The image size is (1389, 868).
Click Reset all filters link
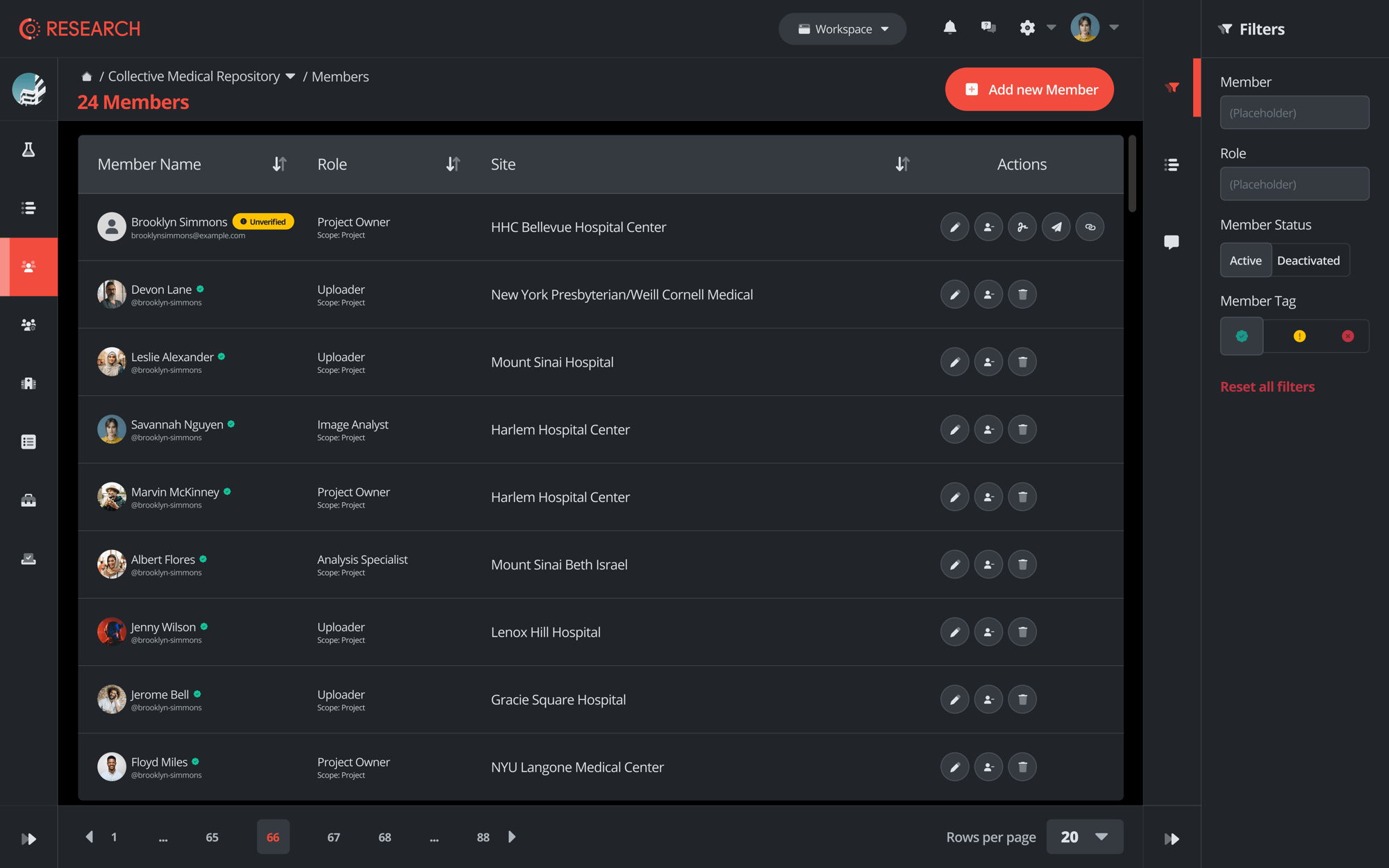(1267, 387)
